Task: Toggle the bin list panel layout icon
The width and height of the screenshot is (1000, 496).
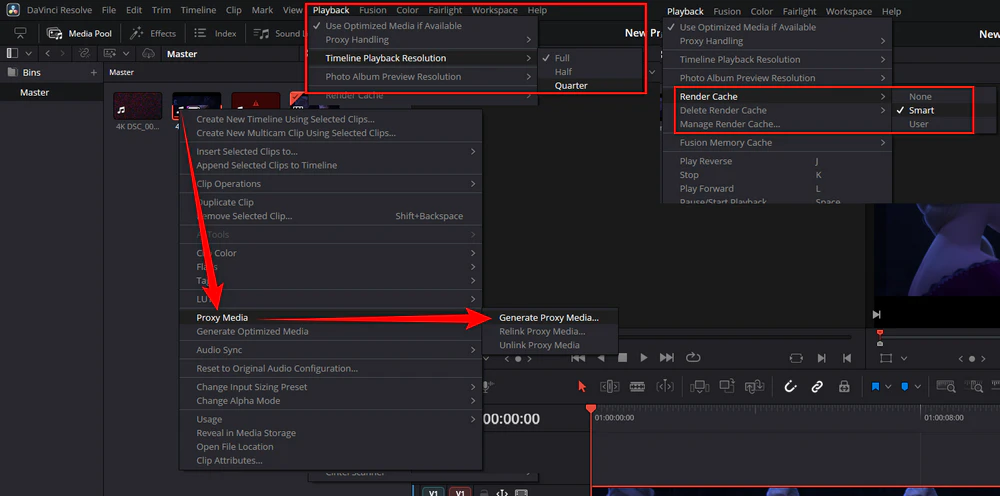Action: 12,54
